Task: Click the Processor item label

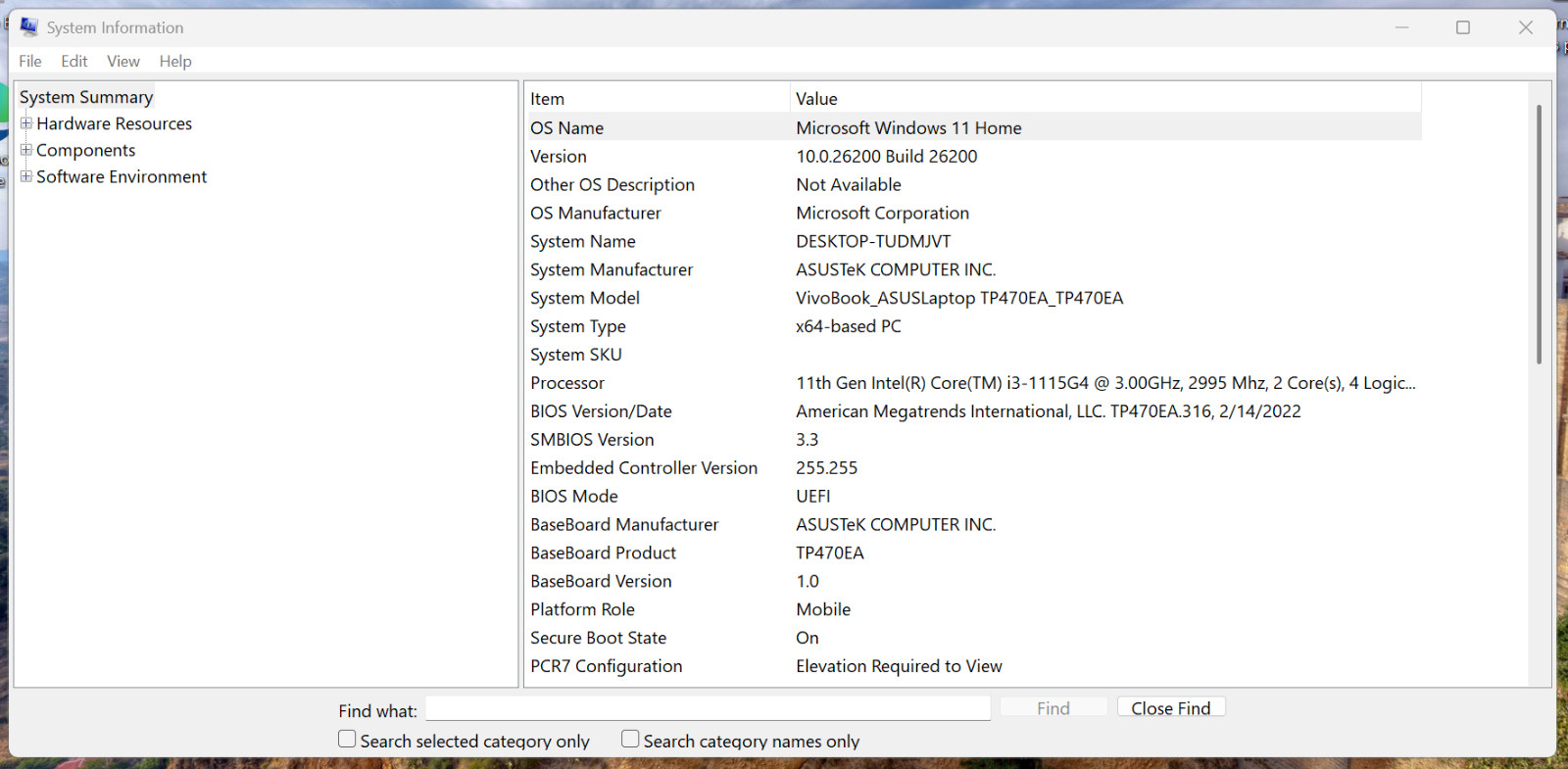Action: click(x=567, y=383)
